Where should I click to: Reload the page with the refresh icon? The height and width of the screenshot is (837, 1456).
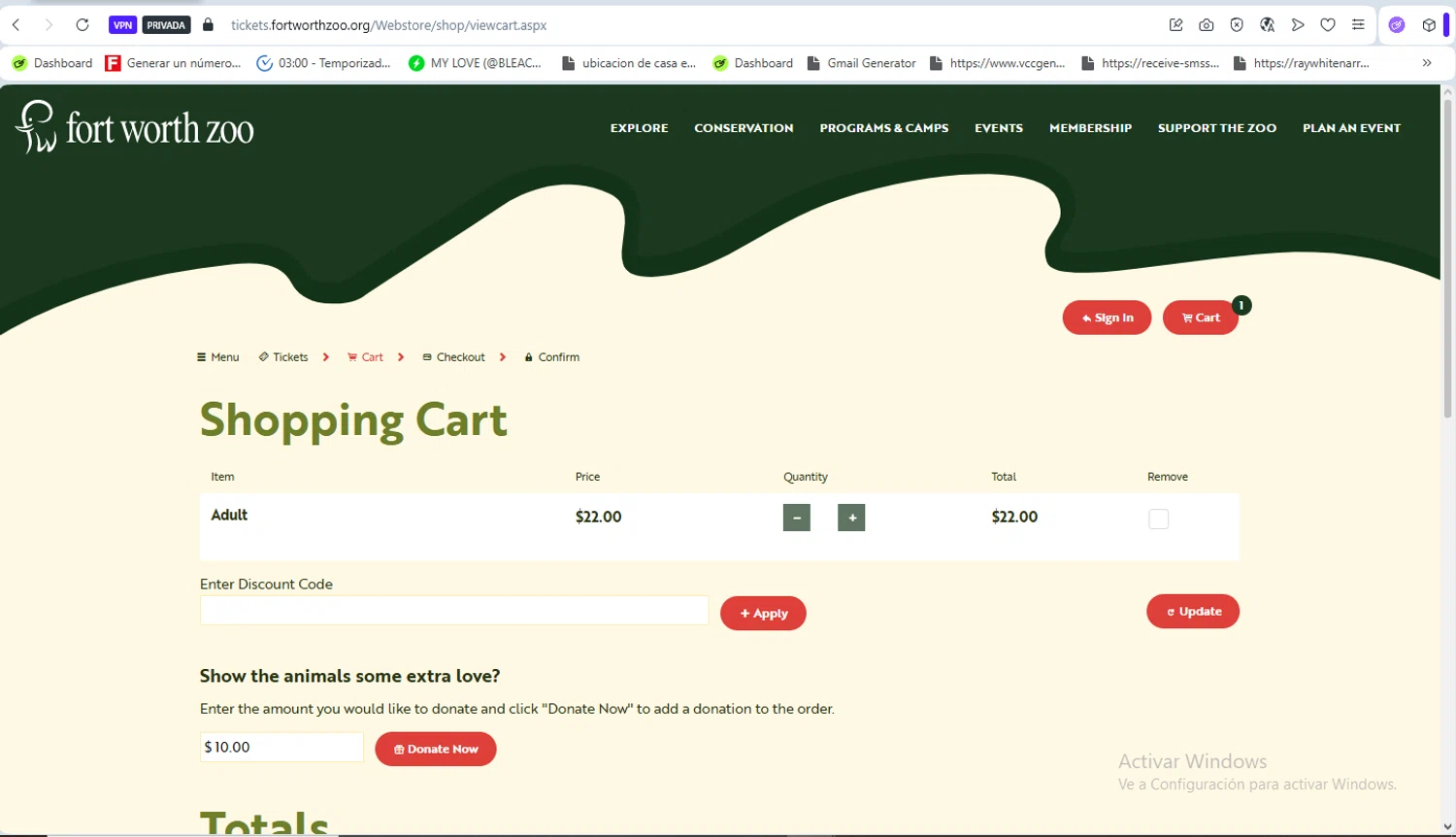click(x=83, y=25)
